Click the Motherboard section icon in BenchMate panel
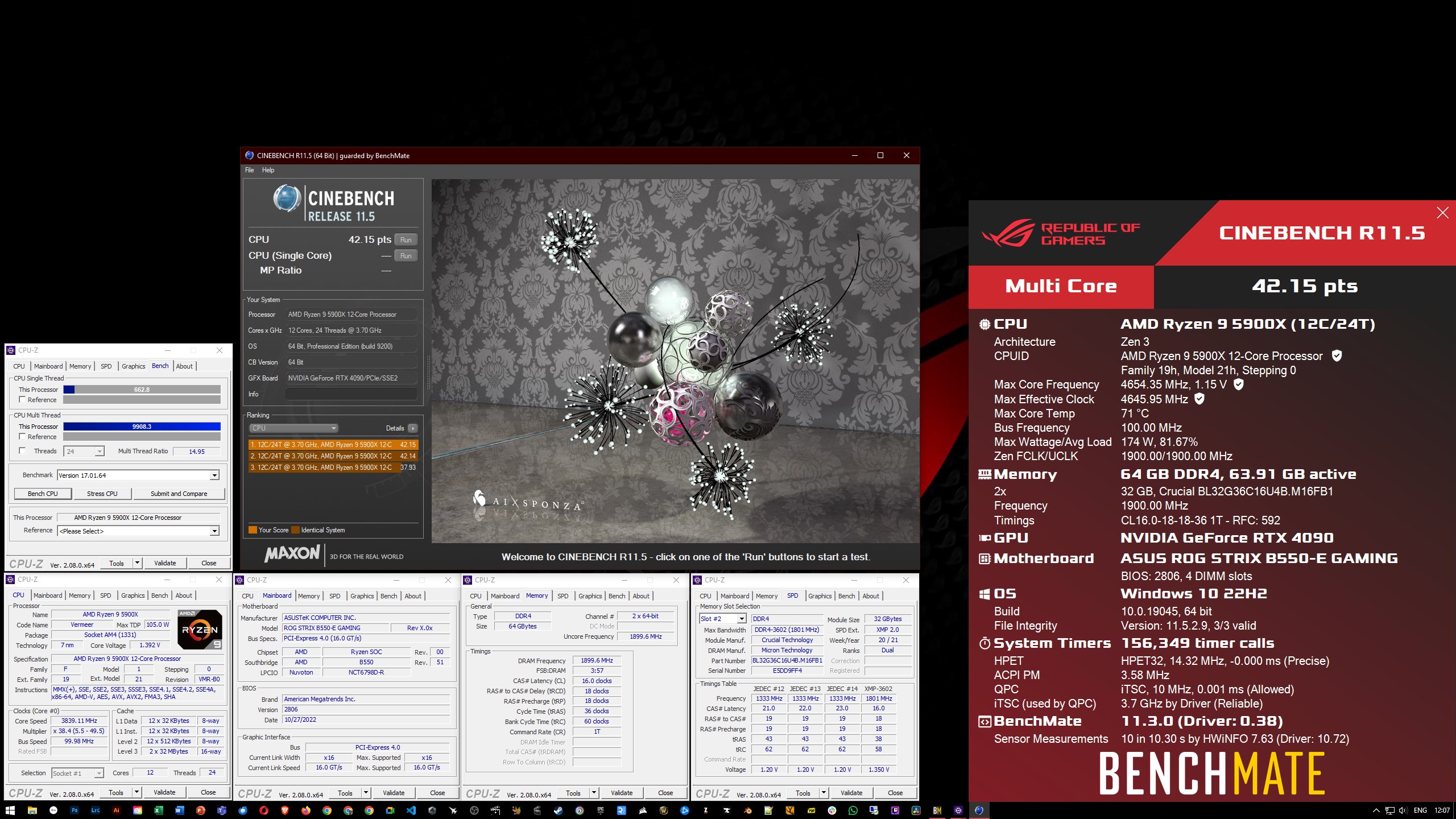Screen dimensions: 1456x819 click(x=985, y=559)
